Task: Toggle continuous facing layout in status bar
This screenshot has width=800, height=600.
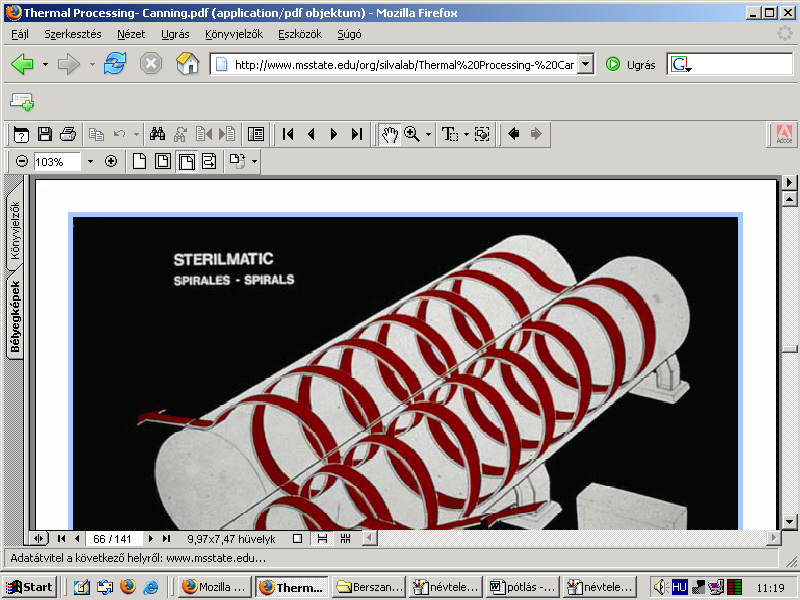Action: pos(345,538)
